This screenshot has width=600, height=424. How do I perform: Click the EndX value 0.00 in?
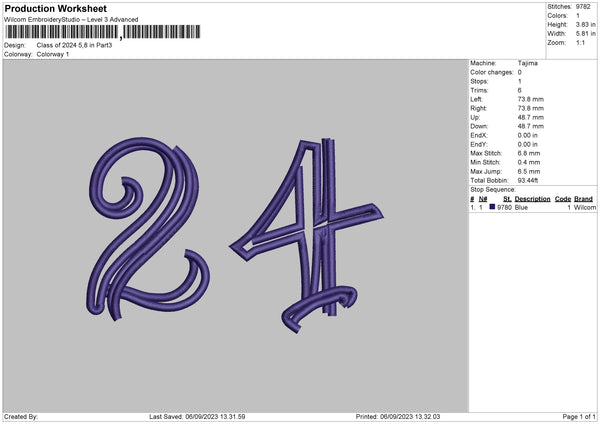[528, 135]
